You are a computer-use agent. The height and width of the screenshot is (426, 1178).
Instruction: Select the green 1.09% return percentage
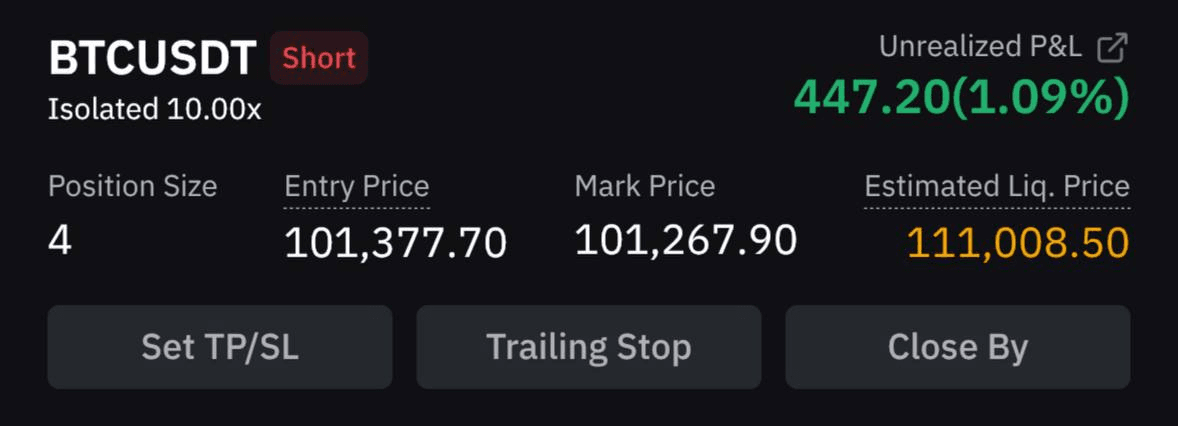1040,98
